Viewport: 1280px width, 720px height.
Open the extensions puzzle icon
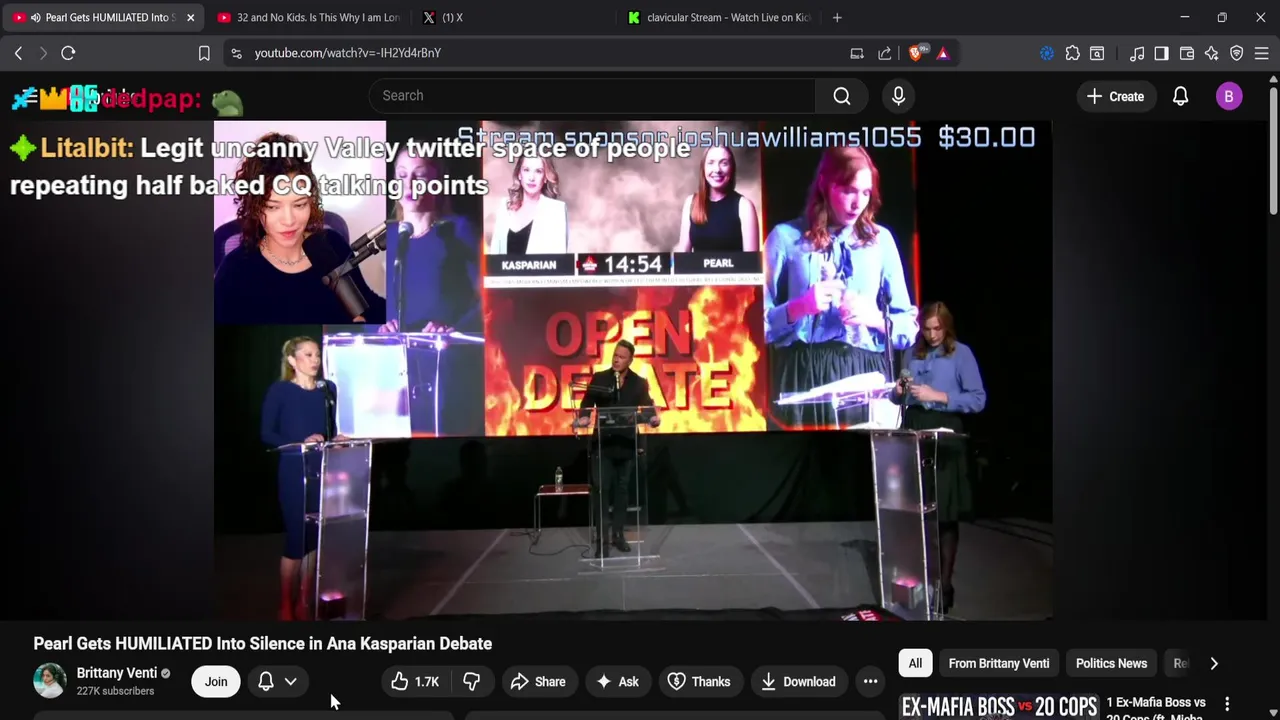coord(1072,53)
